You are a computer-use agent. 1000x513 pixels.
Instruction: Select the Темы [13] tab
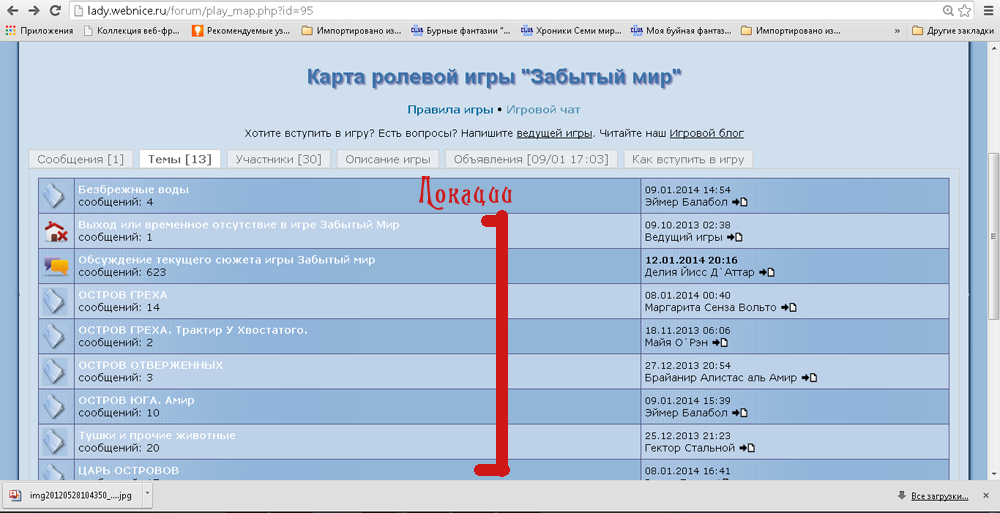[180, 159]
